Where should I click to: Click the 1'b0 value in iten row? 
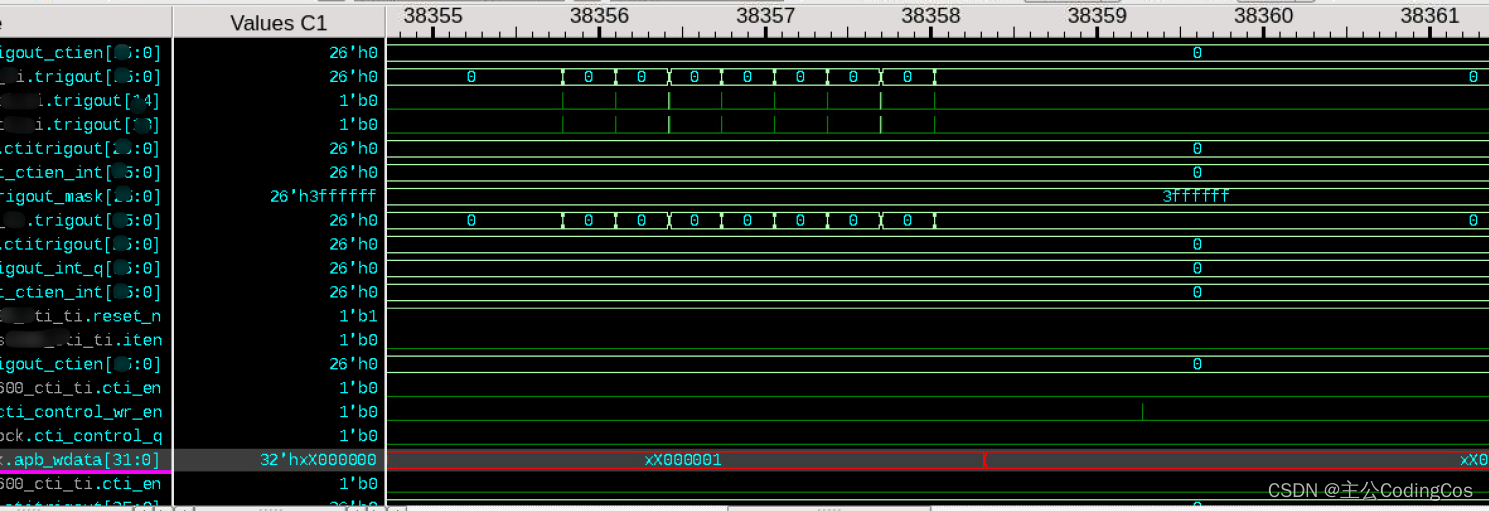pos(358,340)
